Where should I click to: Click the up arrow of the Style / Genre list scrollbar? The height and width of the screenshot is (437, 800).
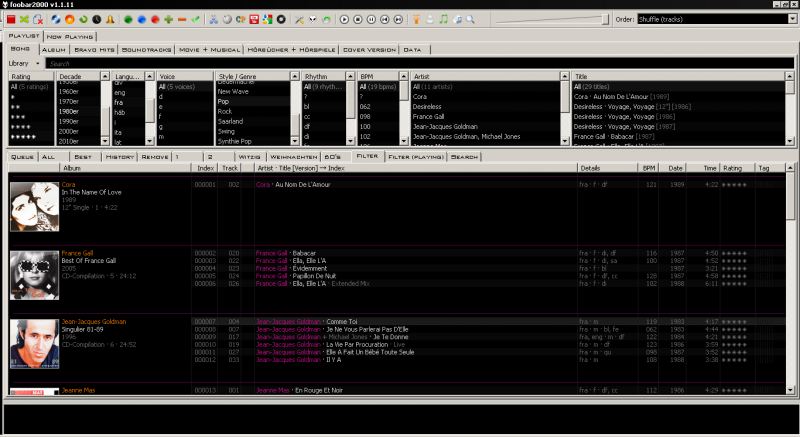coord(295,76)
